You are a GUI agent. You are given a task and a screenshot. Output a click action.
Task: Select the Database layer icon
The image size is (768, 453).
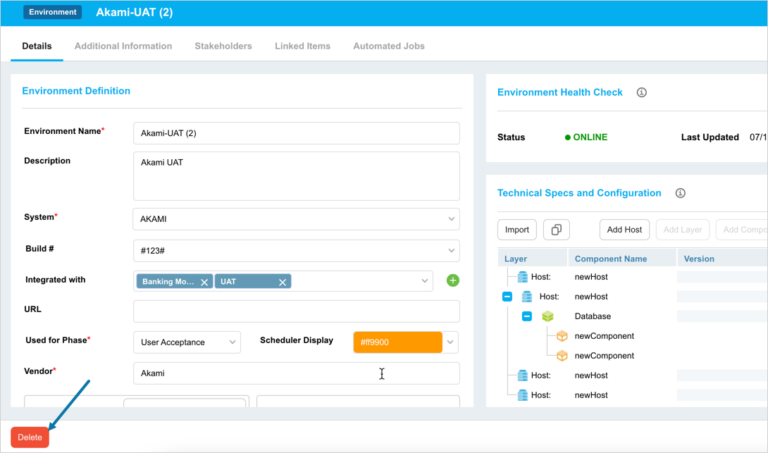tap(548, 316)
